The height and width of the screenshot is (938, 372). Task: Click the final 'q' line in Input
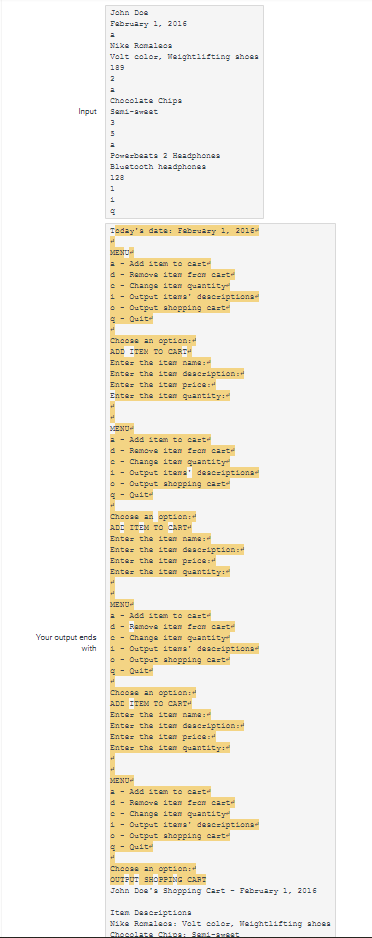click(112, 211)
